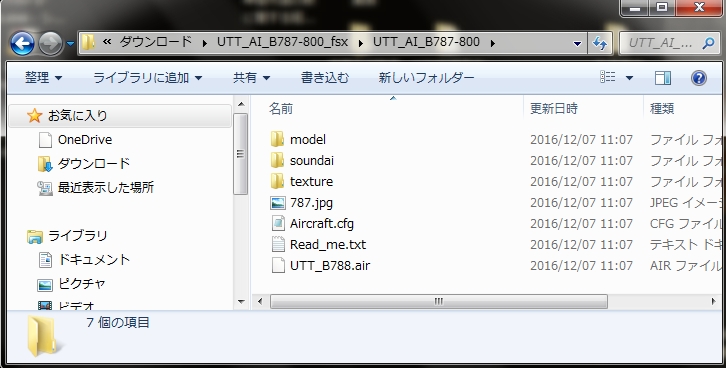Select the 787.jpg file
The height and width of the screenshot is (368, 726).
click(x=311, y=203)
